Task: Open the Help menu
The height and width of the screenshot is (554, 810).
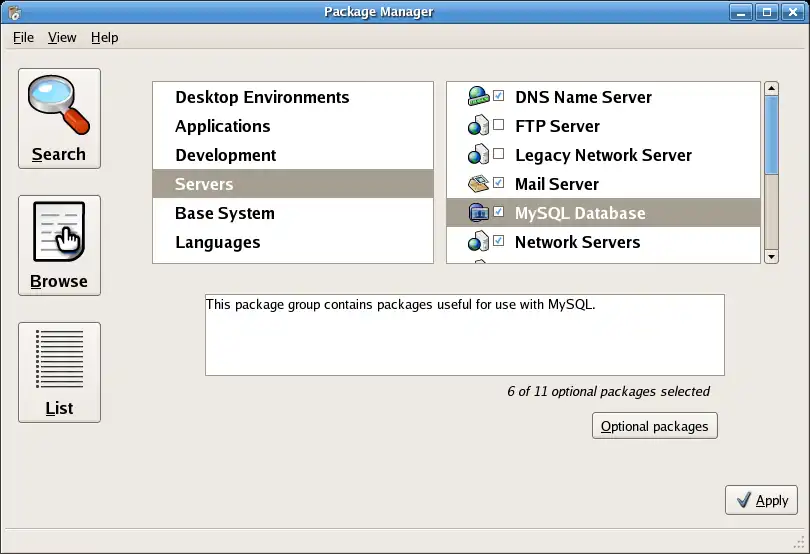Action: 104,37
